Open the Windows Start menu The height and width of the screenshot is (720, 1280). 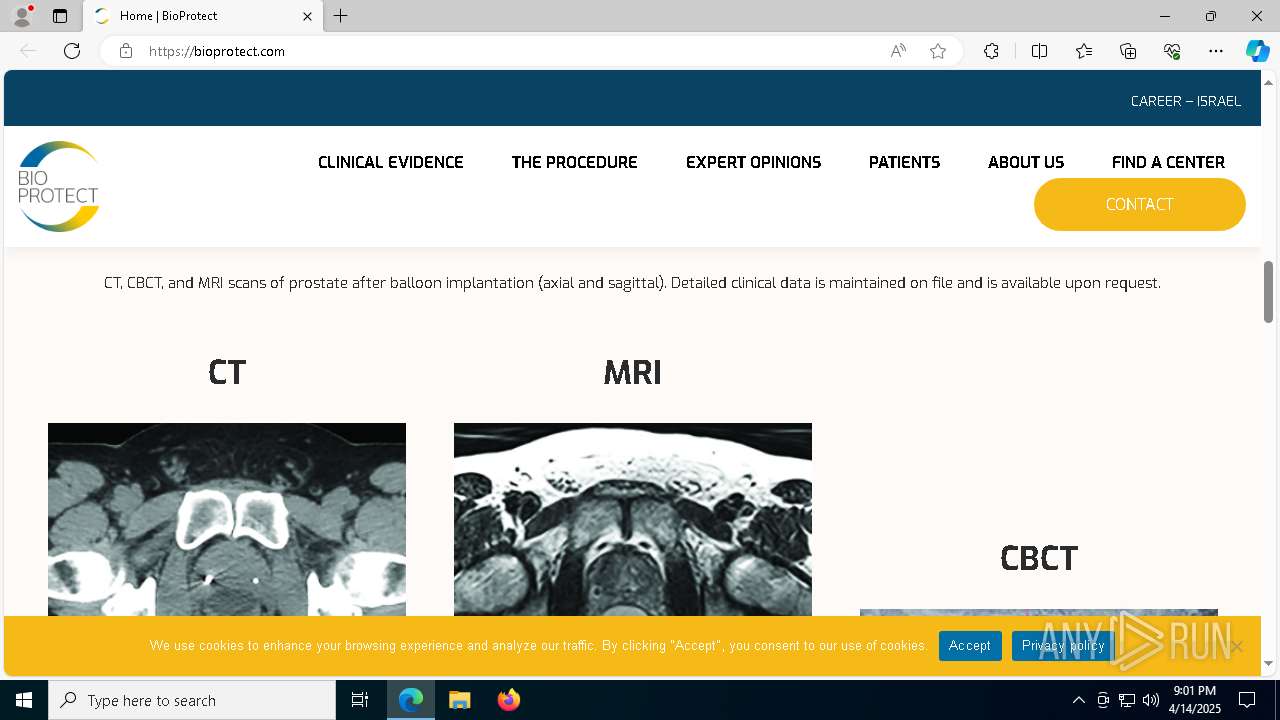[24, 700]
